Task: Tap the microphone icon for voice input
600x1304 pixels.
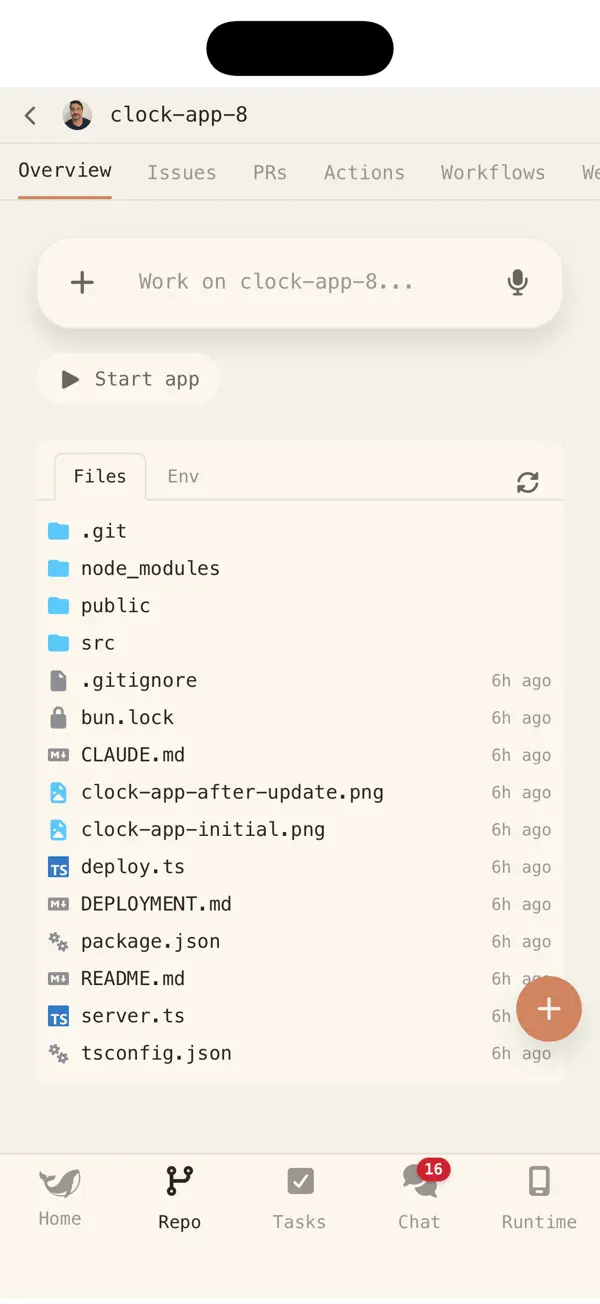Action: pyautogui.click(x=518, y=282)
